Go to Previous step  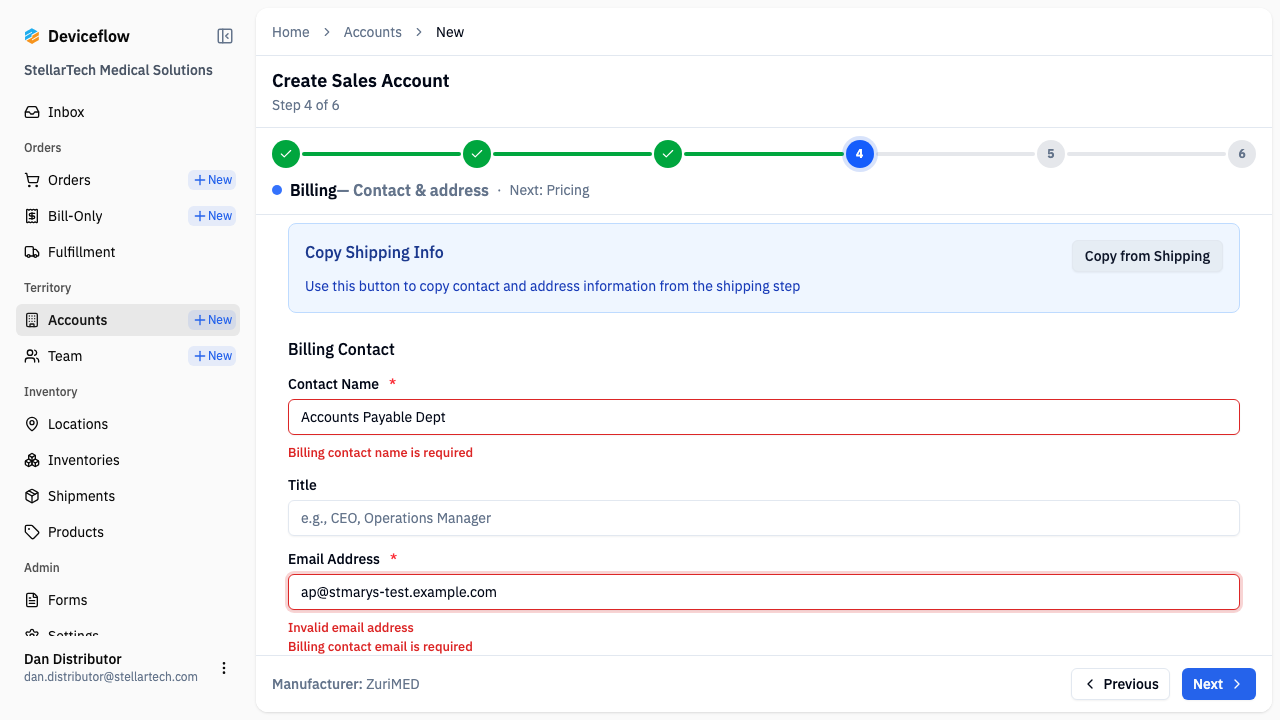(x=1120, y=684)
